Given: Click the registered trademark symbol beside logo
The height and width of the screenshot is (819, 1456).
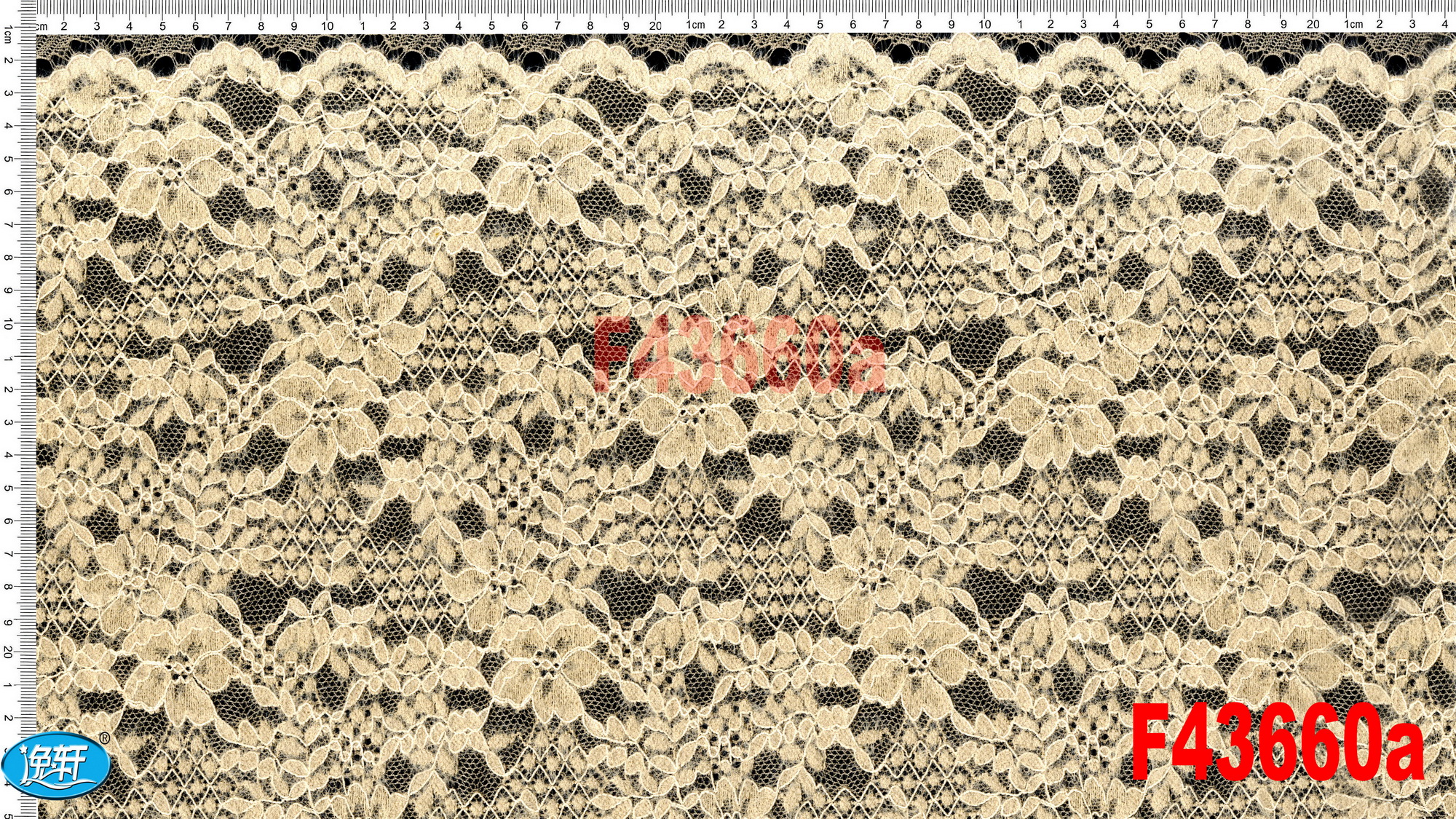Looking at the screenshot, I should click(105, 738).
